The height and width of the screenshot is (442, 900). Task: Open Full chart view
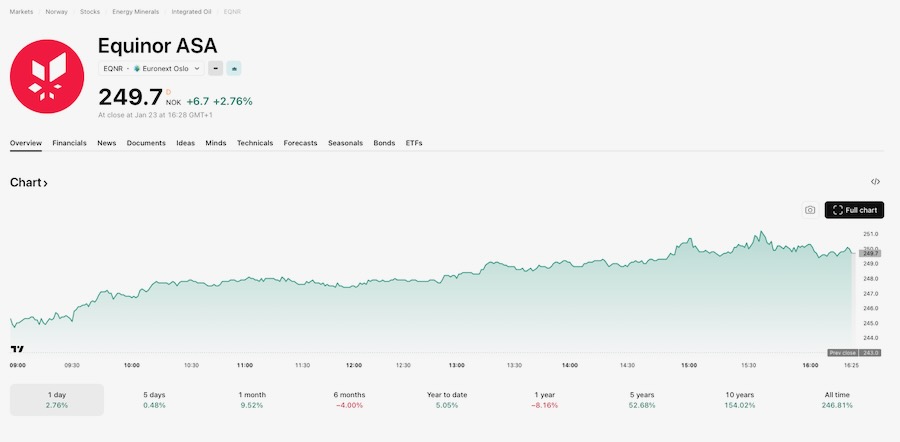click(854, 210)
